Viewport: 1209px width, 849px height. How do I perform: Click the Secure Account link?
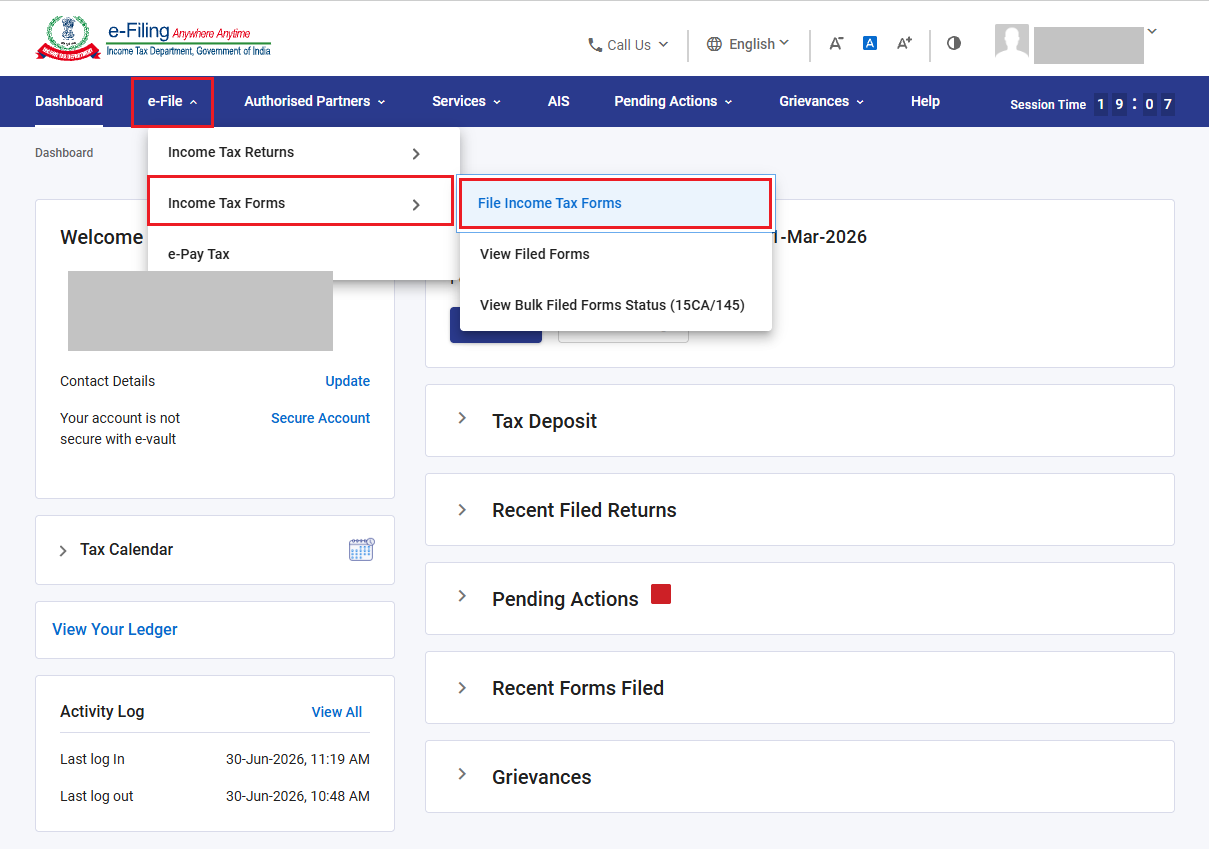click(x=320, y=418)
